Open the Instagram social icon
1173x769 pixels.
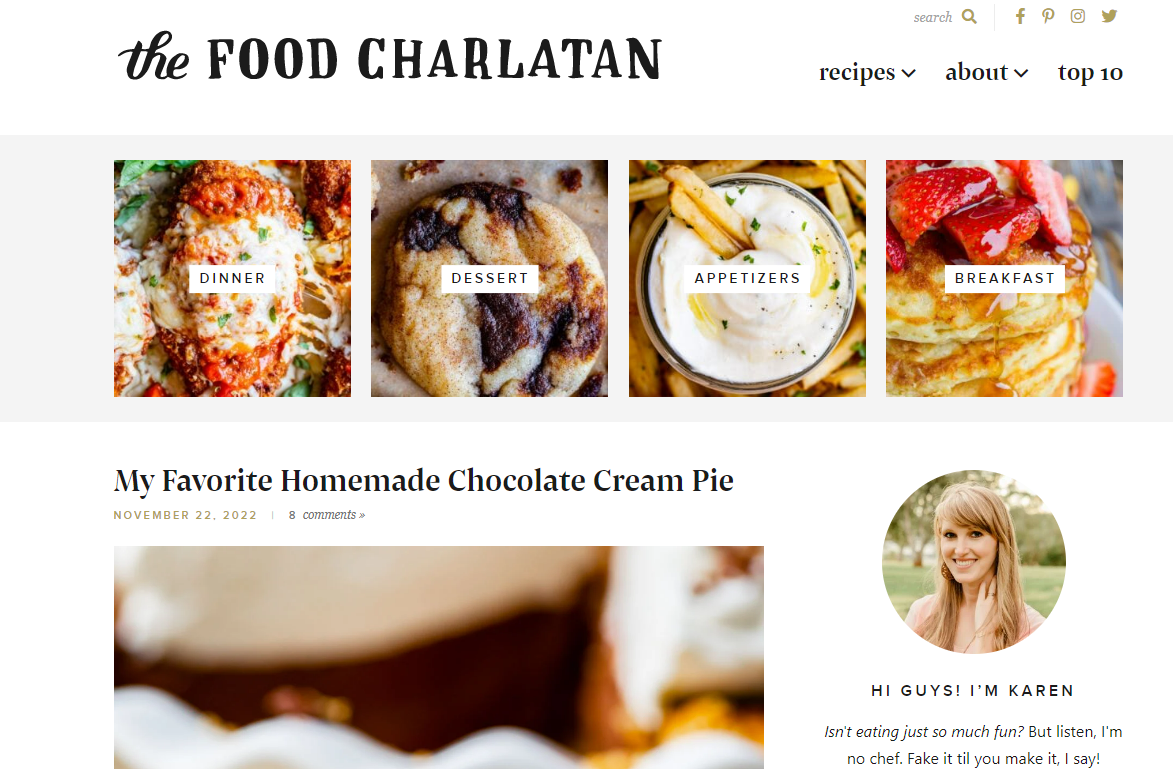coord(1077,16)
